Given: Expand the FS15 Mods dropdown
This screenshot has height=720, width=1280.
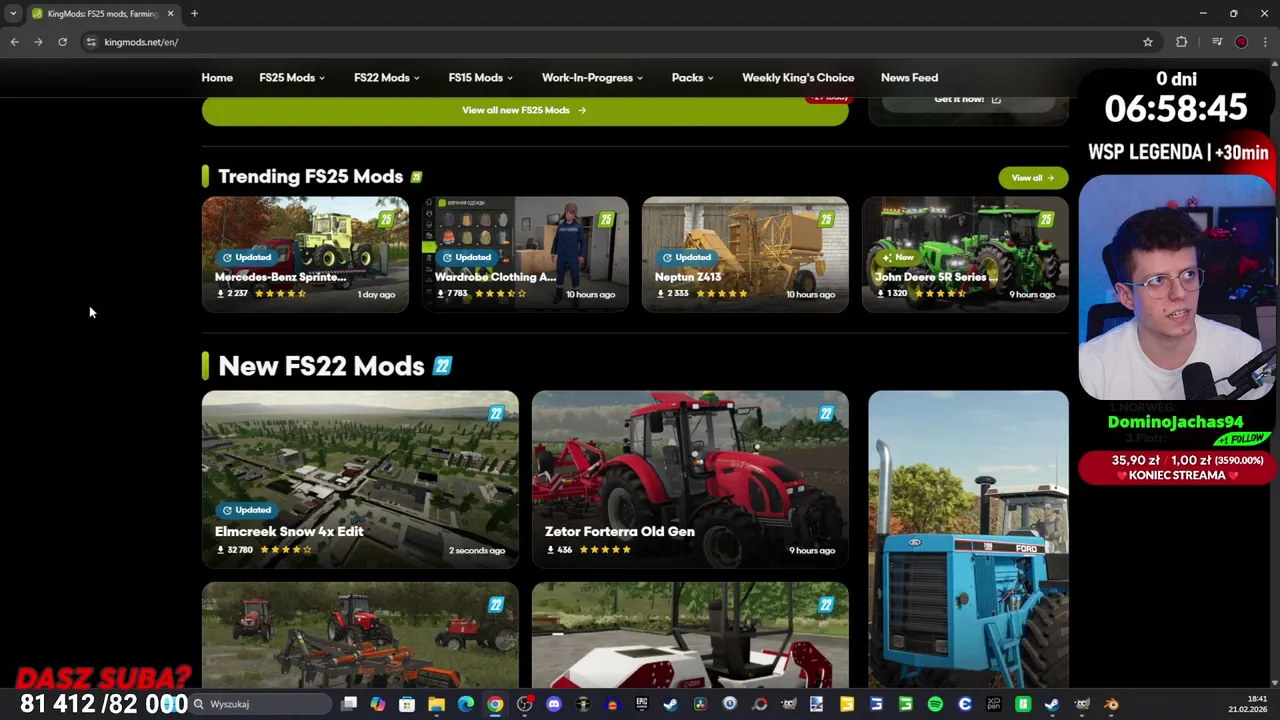Looking at the screenshot, I should click(480, 77).
